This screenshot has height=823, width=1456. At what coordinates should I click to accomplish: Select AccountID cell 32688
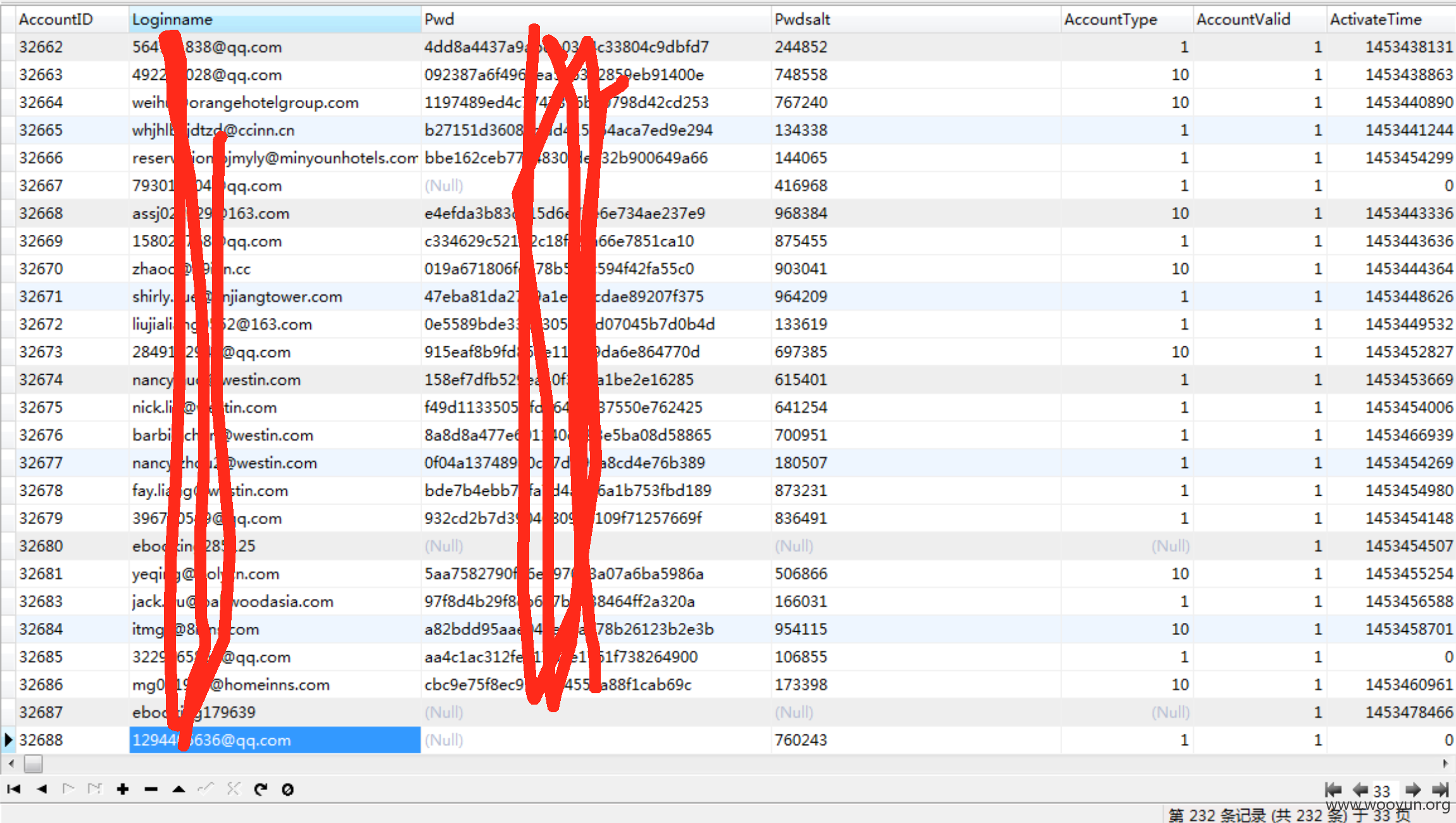(x=72, y=740)
